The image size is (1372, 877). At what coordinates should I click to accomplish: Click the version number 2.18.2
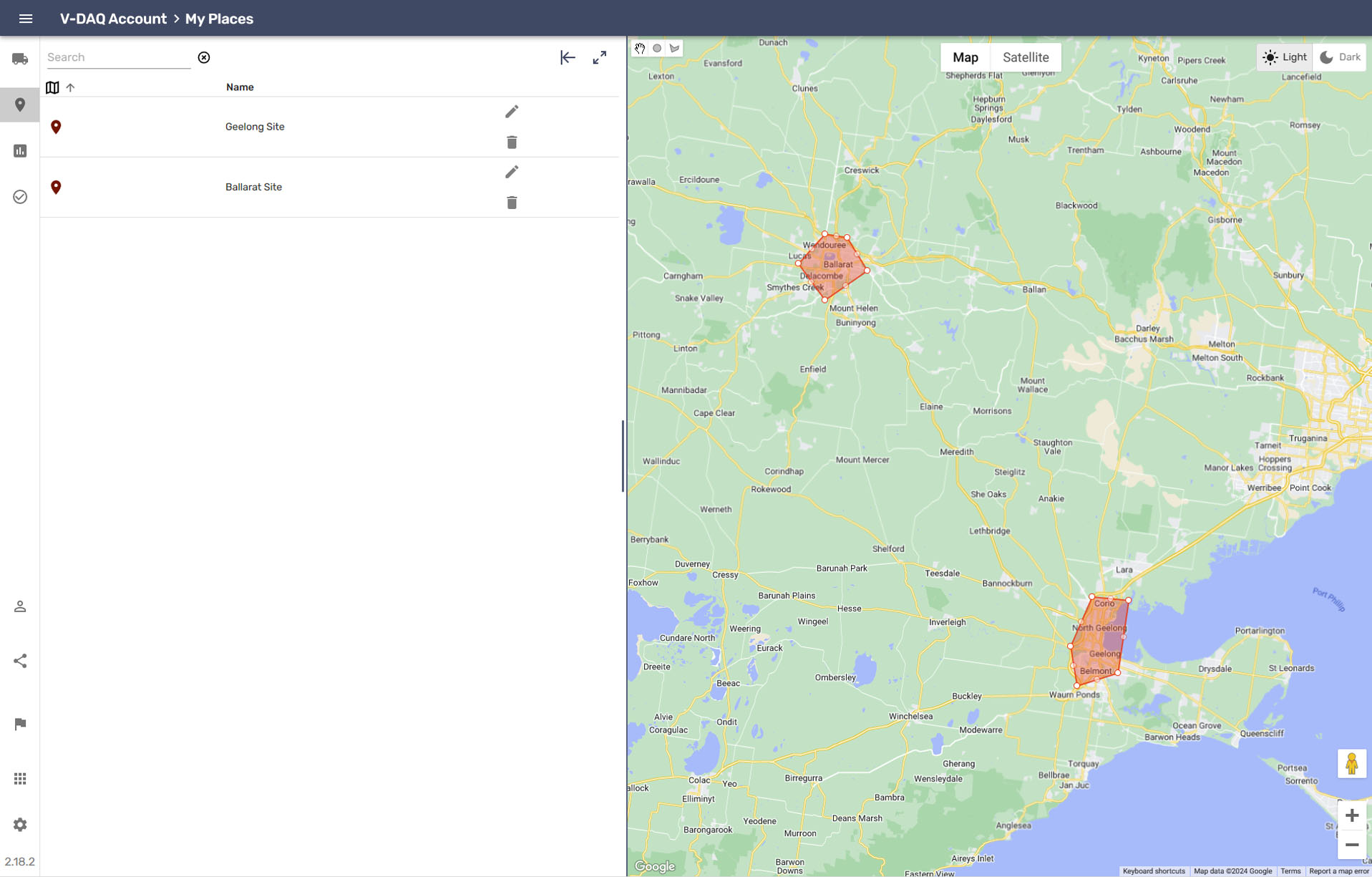19,862
